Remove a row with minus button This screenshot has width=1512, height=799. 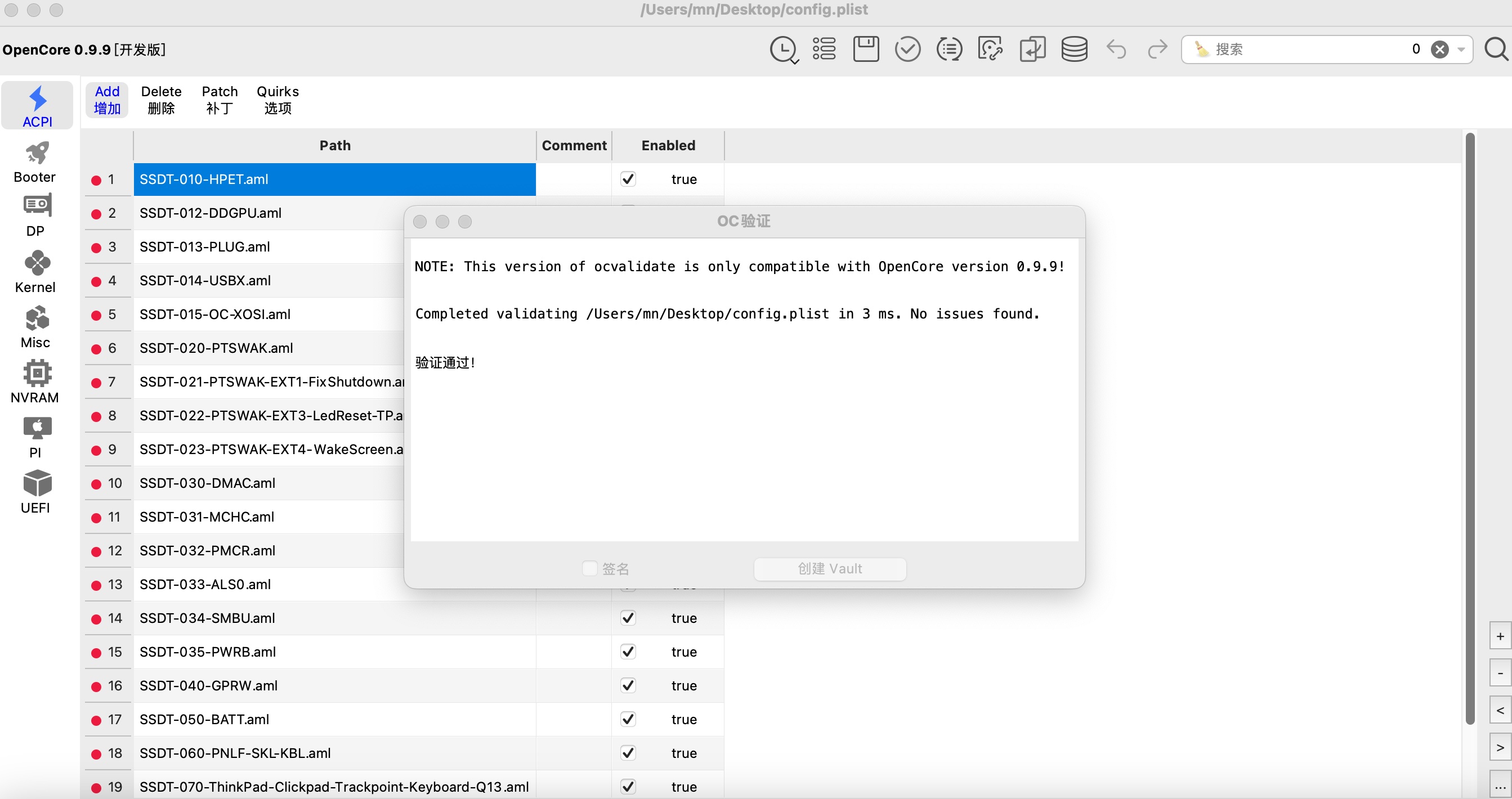[1500, 673]
